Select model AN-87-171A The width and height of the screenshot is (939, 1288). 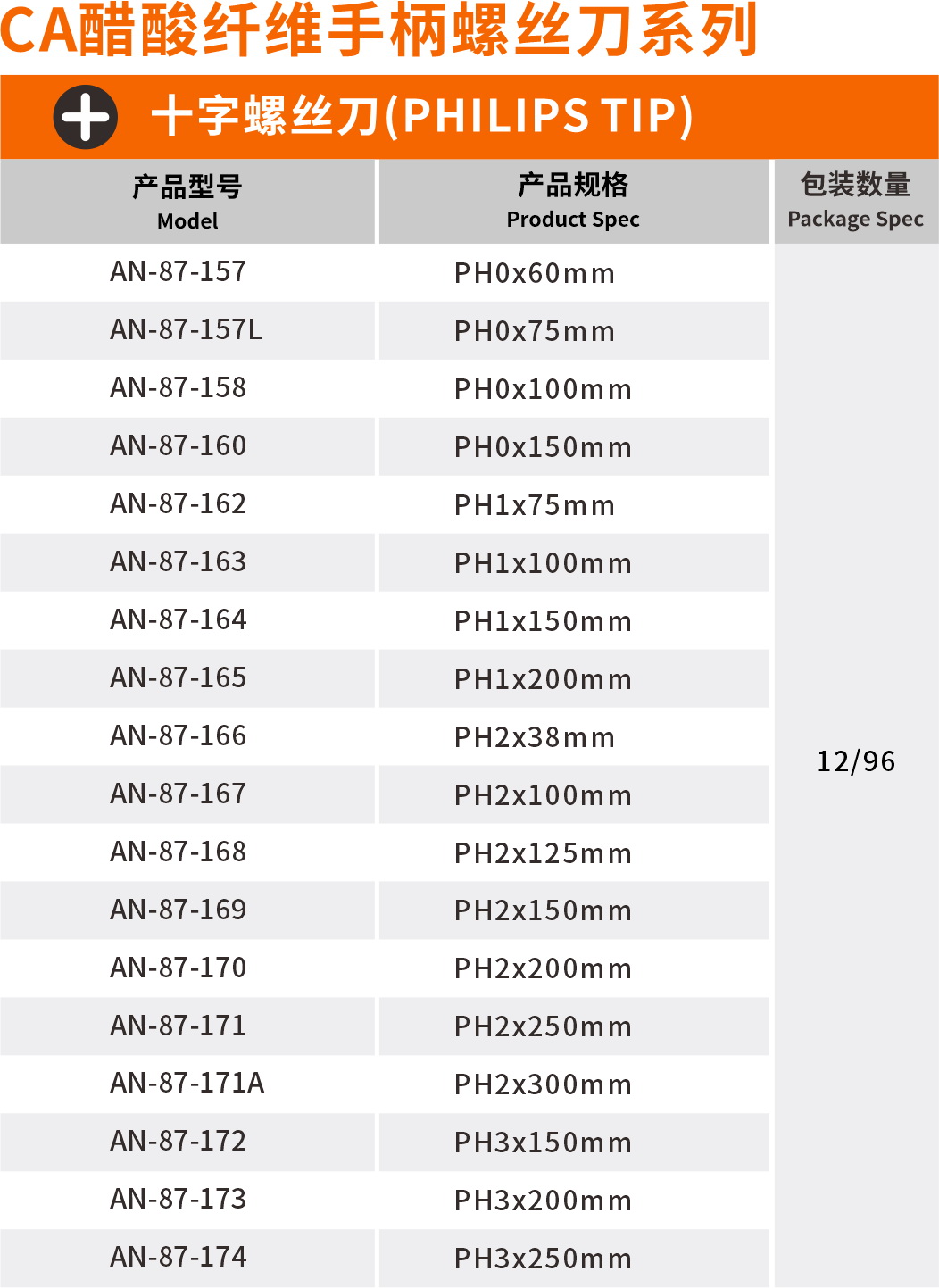tap(187, 1084)
